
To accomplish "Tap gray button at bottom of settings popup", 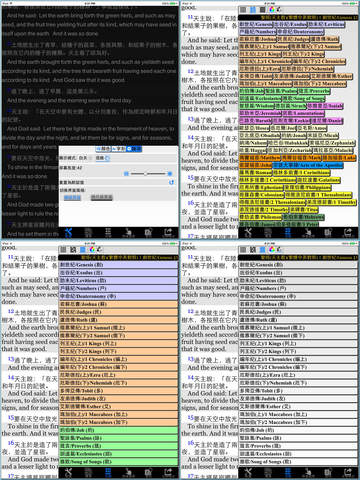I will click(x=102, y=198).
